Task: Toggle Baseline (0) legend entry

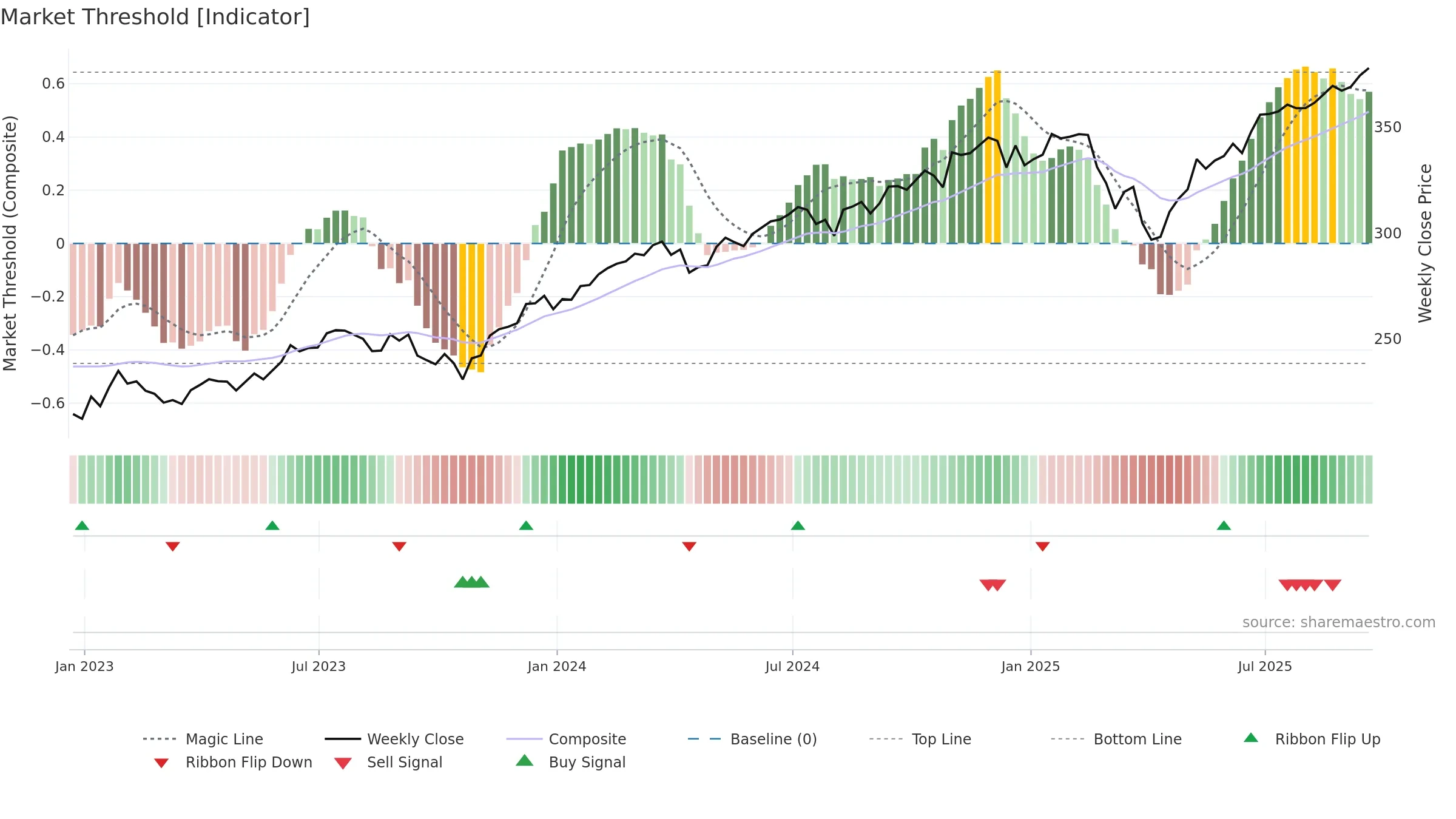Action: click(752, 739)
